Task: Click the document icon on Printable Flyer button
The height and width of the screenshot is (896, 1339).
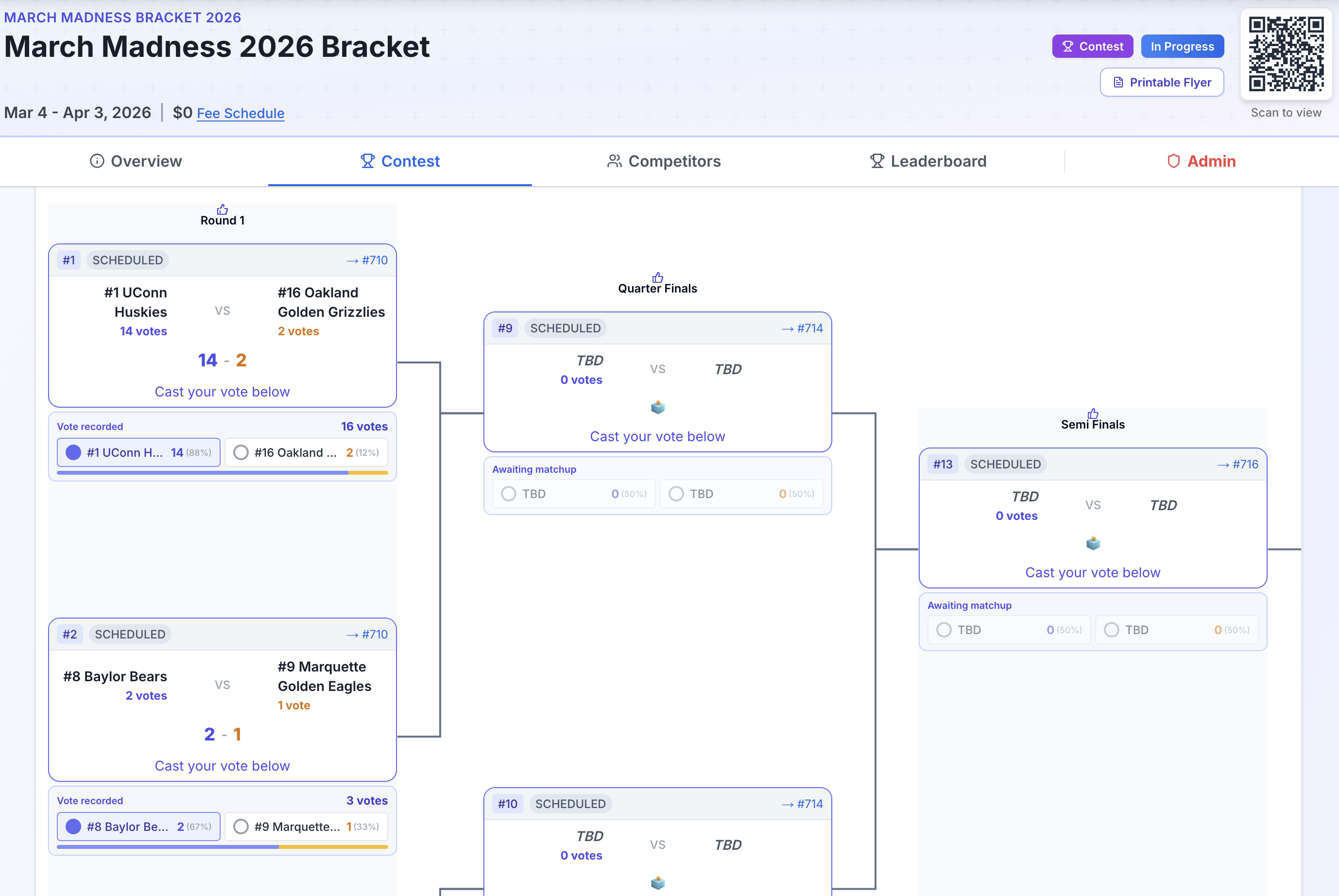Action: pos(1119,82)
